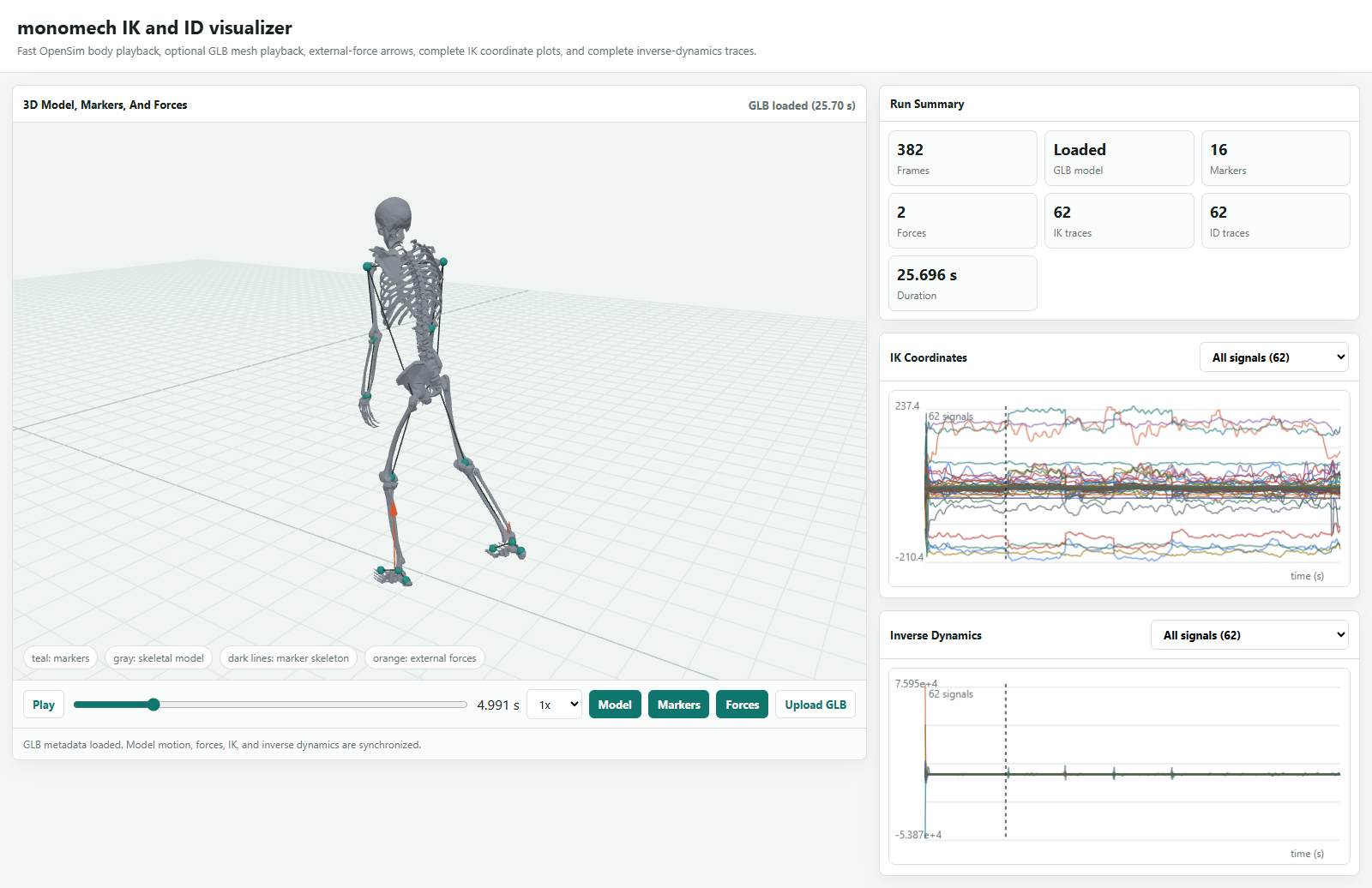Click the 7.595e+4 axis label

pyautogui.click(x=916, y=684)
